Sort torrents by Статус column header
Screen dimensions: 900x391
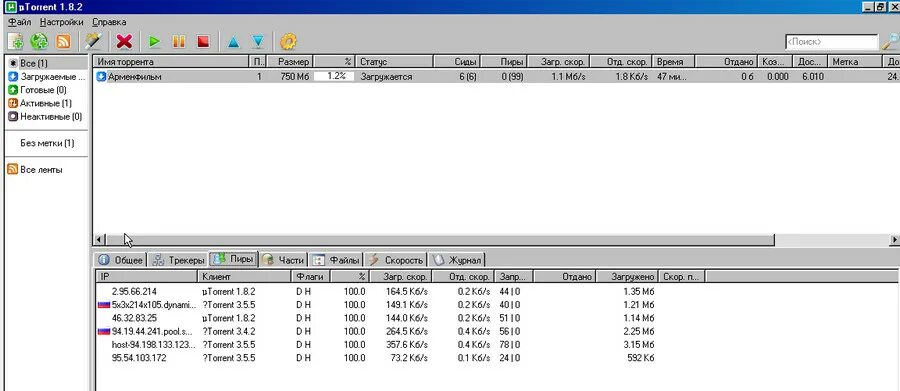pyautogui.click(x=394, y=61)
